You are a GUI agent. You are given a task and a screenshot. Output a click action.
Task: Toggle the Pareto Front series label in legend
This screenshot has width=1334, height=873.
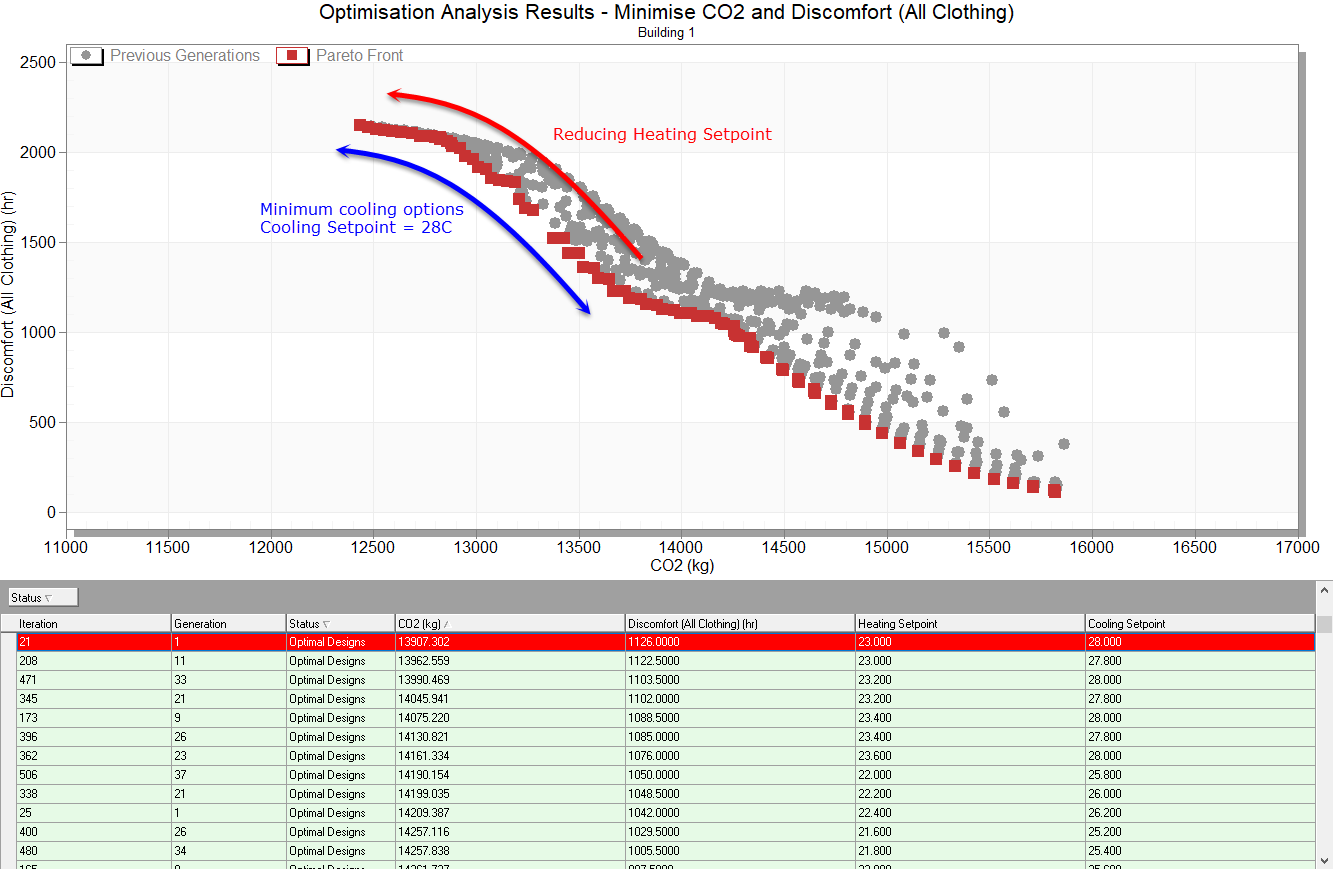pyautogui.click(x=359, y=56)
